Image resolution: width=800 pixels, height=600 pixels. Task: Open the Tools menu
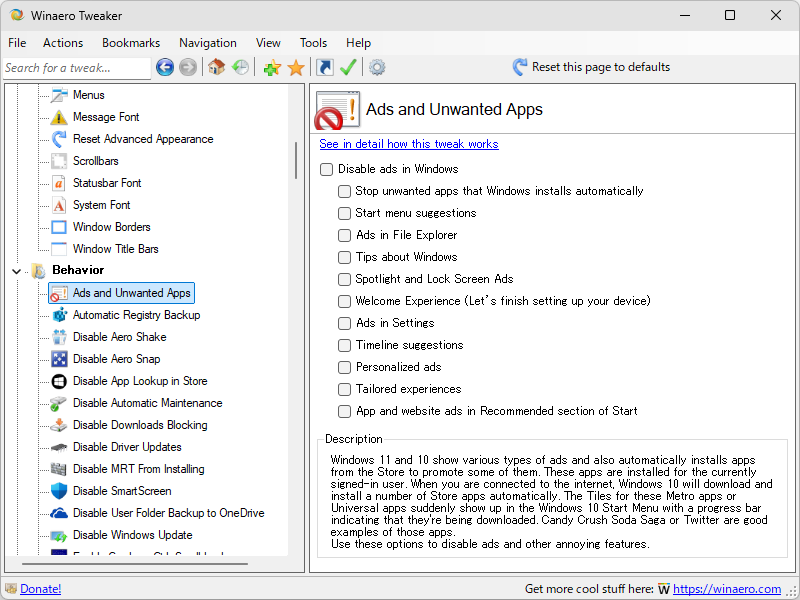(313, 43)
